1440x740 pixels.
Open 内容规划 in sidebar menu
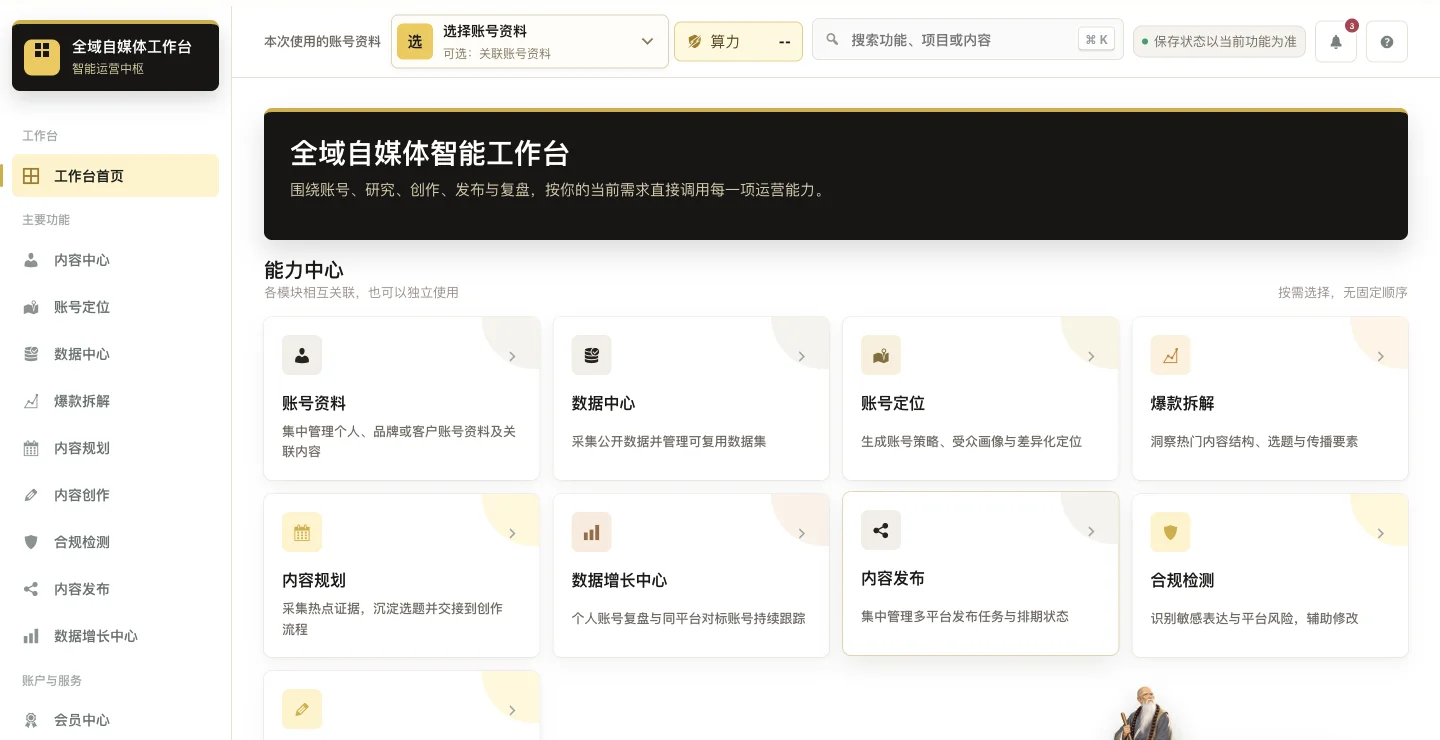click(116, 448)
